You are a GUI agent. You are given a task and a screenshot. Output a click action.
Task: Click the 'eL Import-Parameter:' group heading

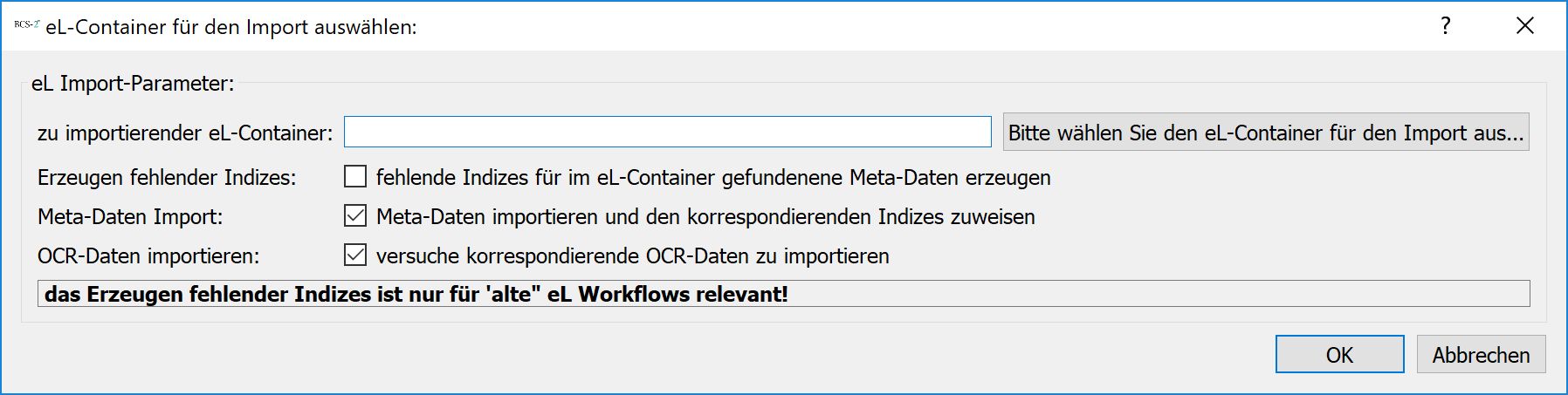133,84
